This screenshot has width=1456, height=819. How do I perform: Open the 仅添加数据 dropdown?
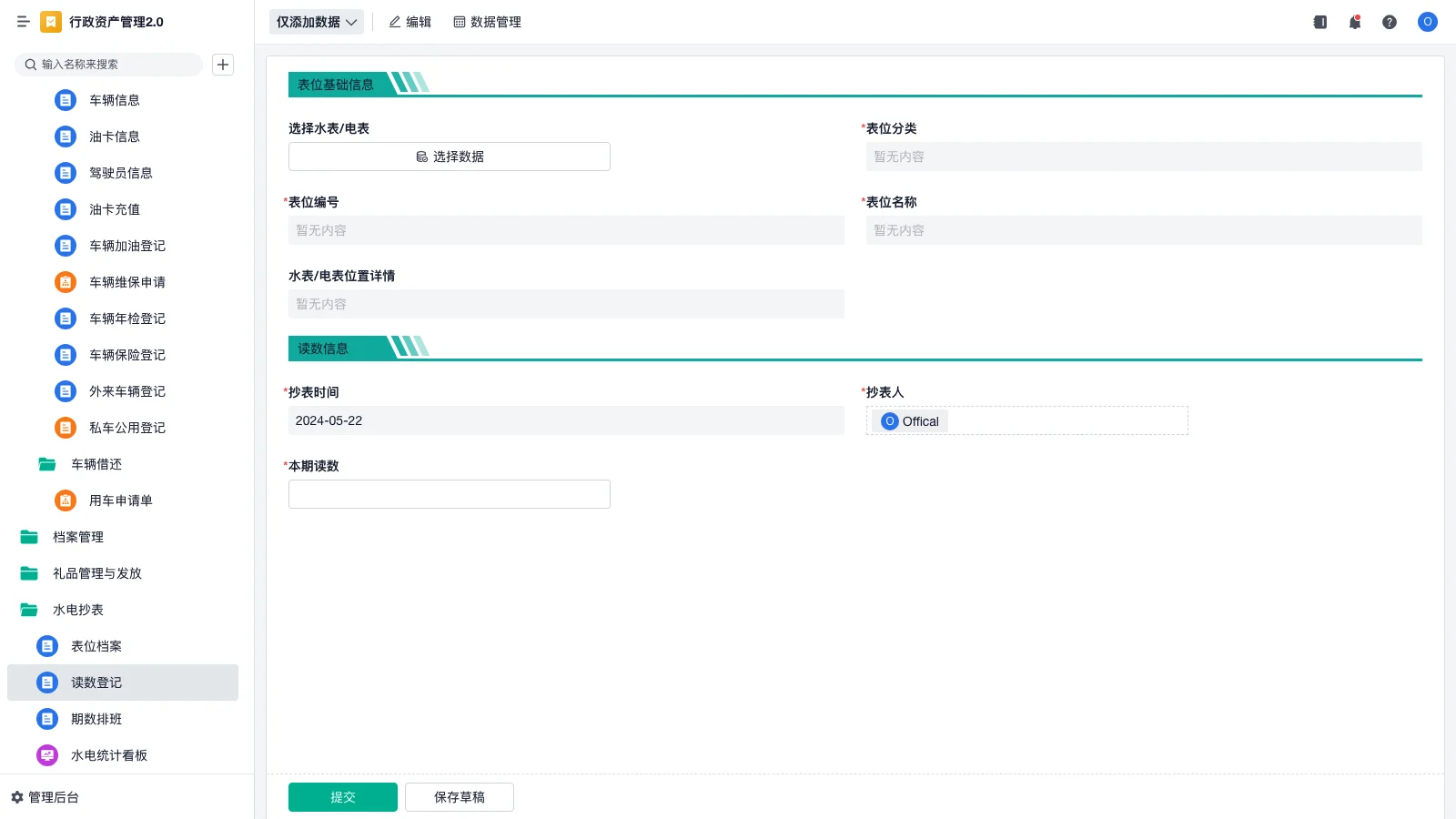pyautogui.click(x=317, y=22)
